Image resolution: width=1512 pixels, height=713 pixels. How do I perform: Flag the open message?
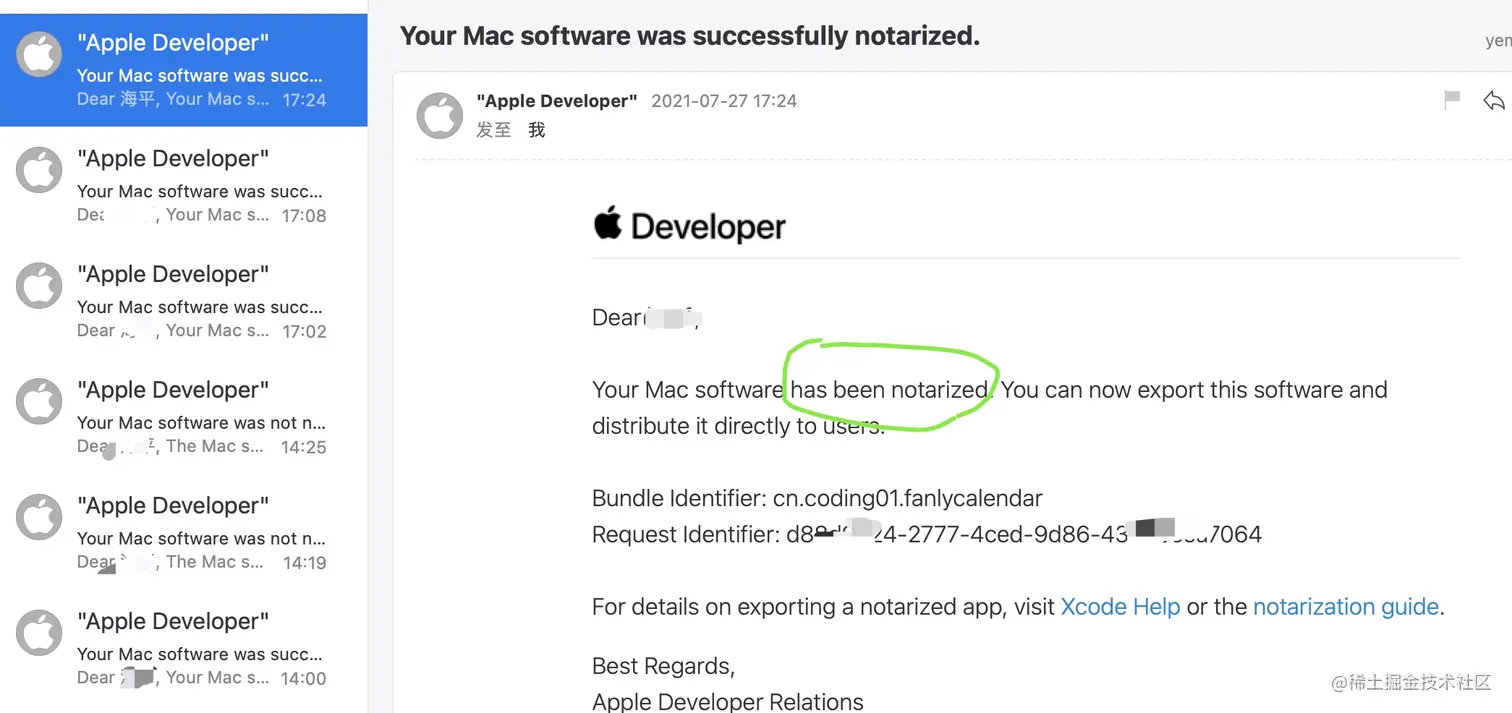coord(1452,99)
